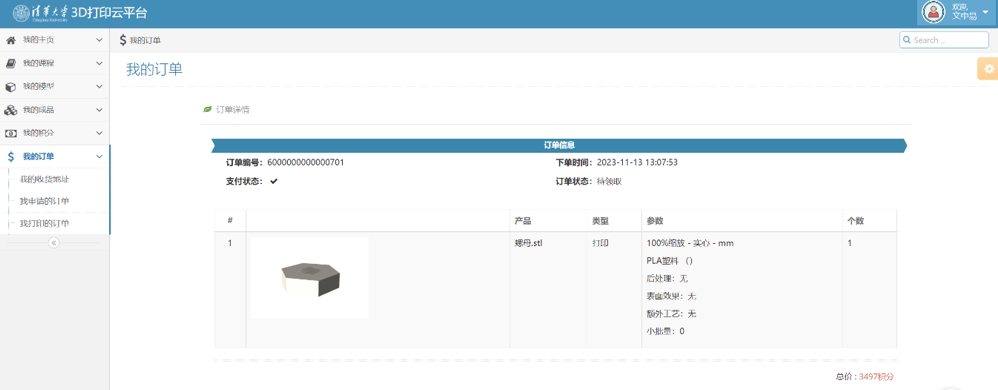The height and width of the screenshot is (390, 998).
Task: Click the dollar icon beside sidebar 我的订单
Action: tap(10, 157)
